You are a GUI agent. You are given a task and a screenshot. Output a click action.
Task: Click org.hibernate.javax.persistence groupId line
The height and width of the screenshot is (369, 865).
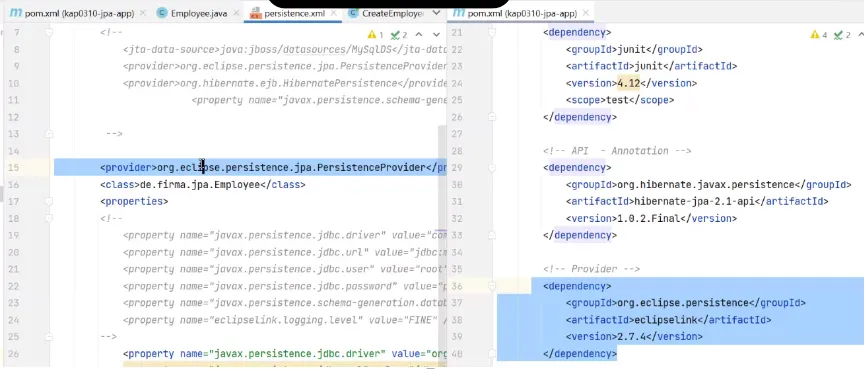[709, 185]
